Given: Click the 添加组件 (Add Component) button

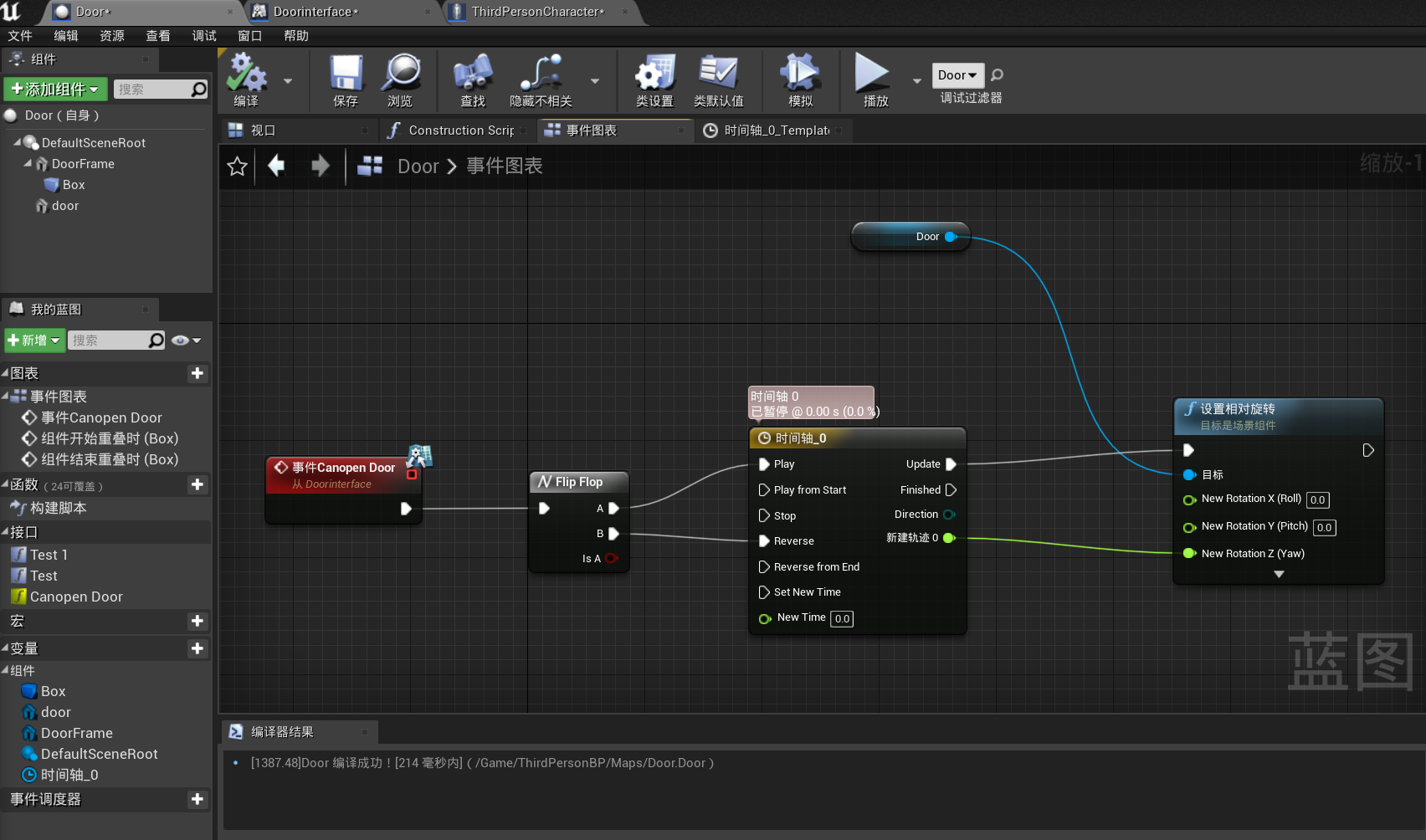Looking at the screenshot, I should point(55,90).
